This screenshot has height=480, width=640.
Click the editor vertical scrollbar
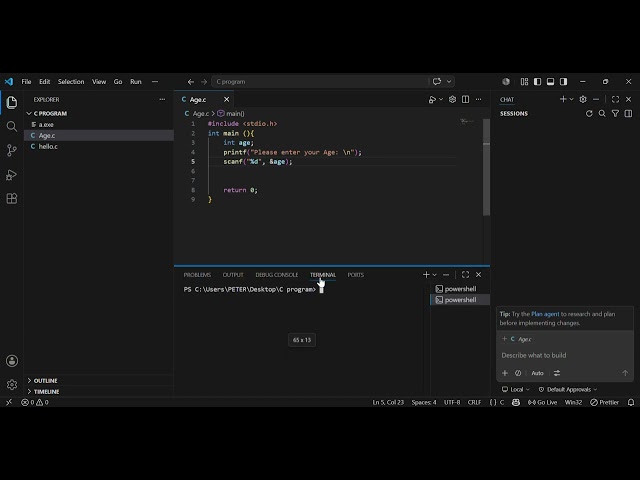tap(486, 167)
